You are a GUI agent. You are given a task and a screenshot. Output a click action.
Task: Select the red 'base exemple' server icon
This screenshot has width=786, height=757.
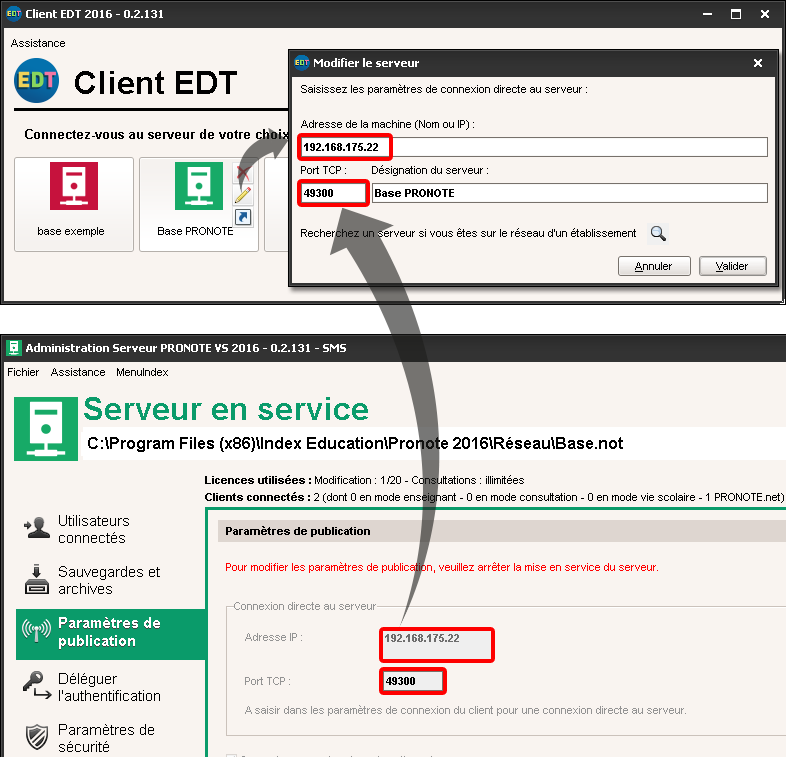point(74,185)
